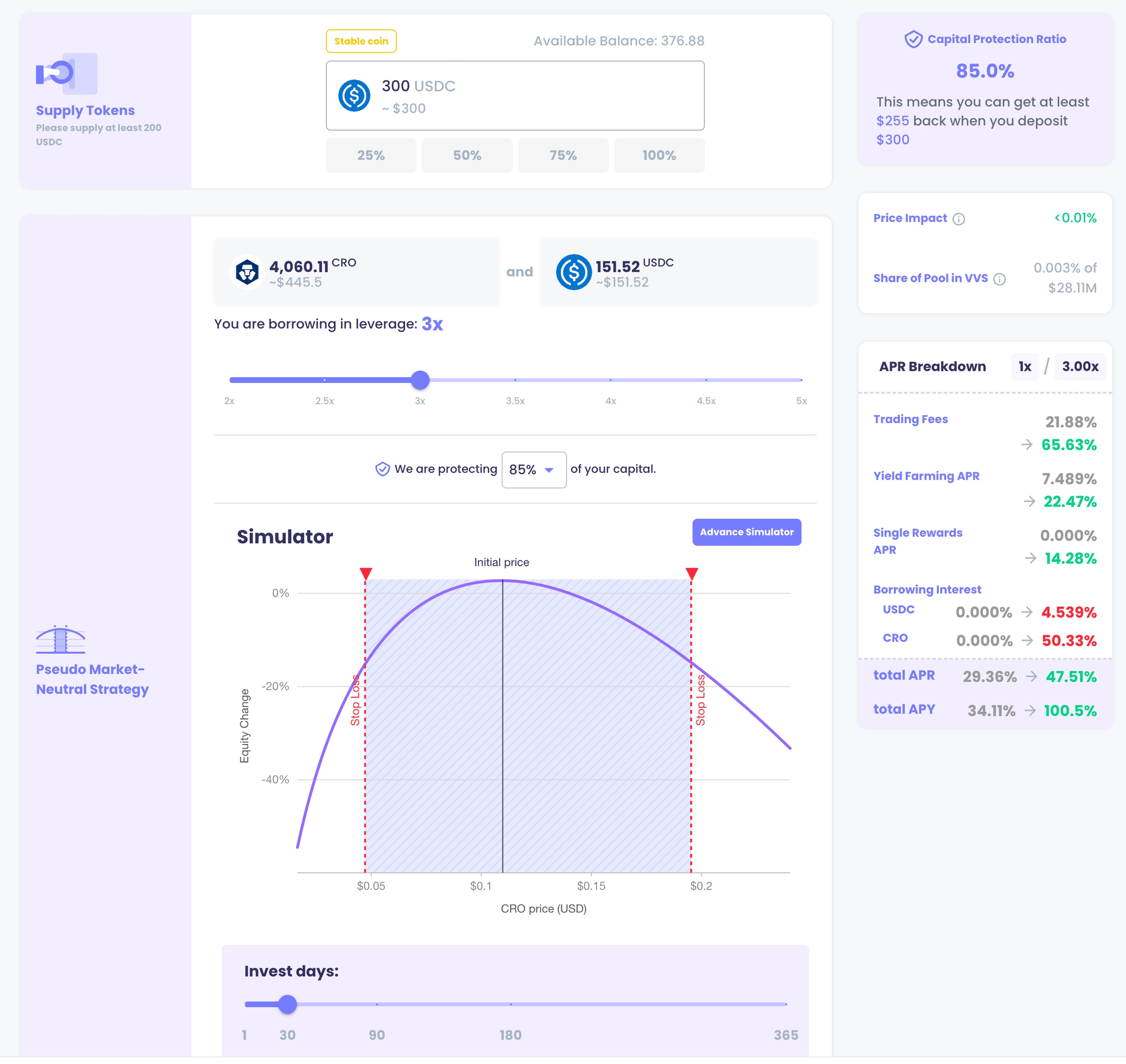Switch APR breakdown to 3.00x
The image size is (1126, 1064).
(x=1080, y=367)
